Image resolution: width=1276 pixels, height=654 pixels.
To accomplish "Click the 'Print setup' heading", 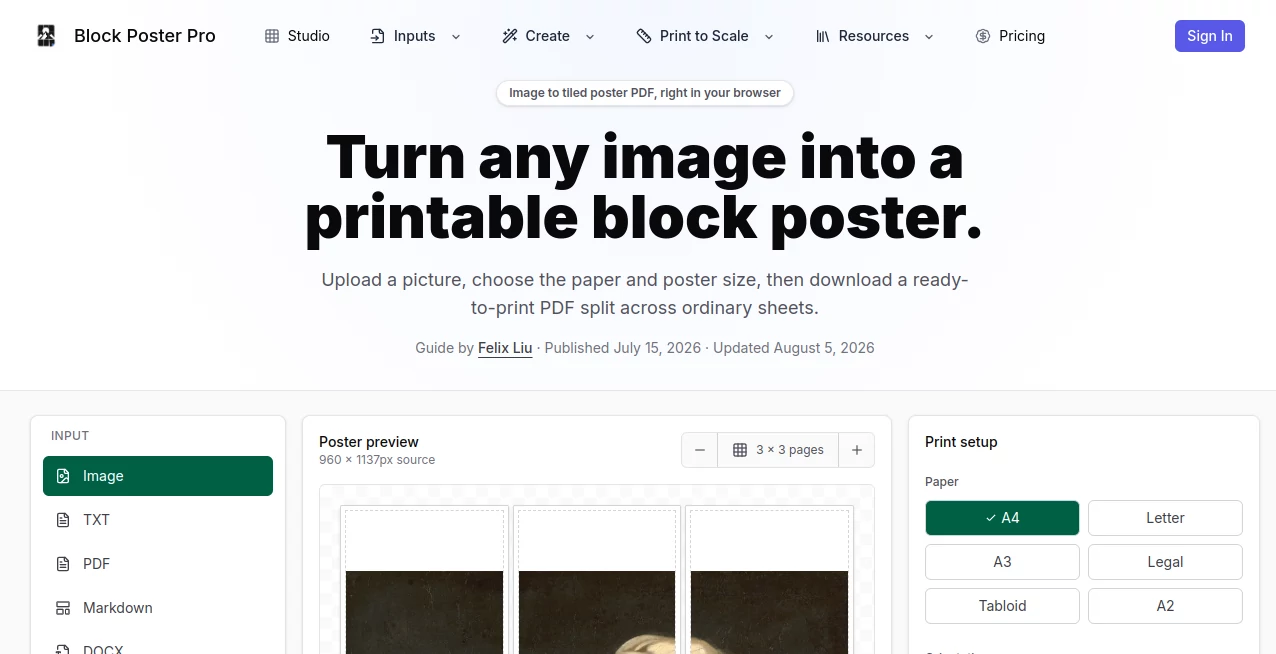I will 961,442.
